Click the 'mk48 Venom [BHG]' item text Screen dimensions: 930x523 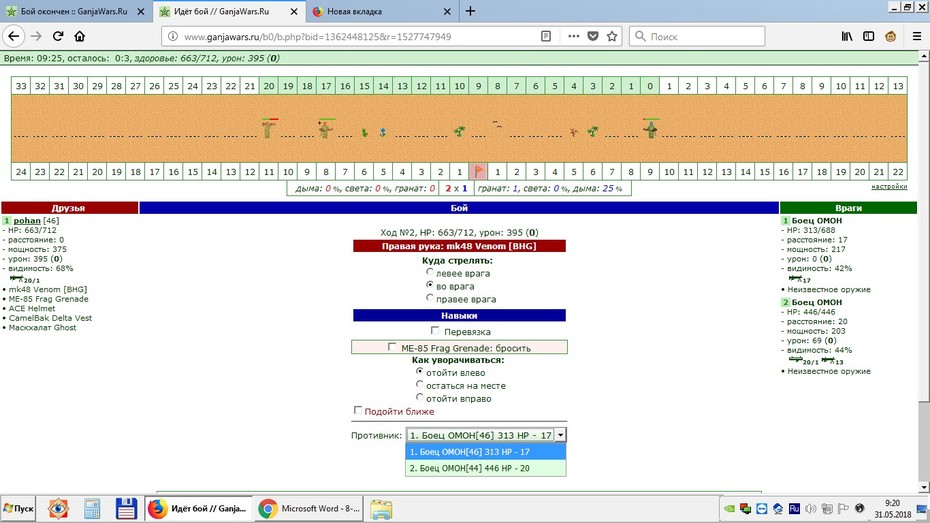pos(47,289)
